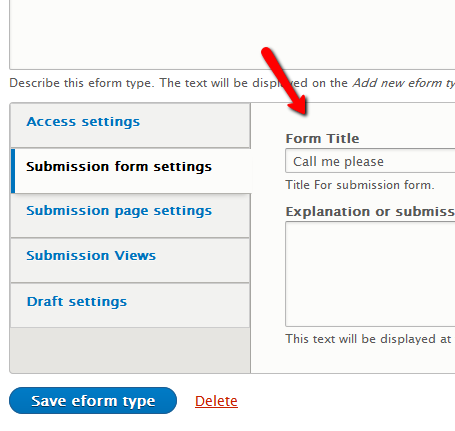Switch to Submission page settings tab
The width and height of the screenshot is (455, 431).
tap(119, 211)
